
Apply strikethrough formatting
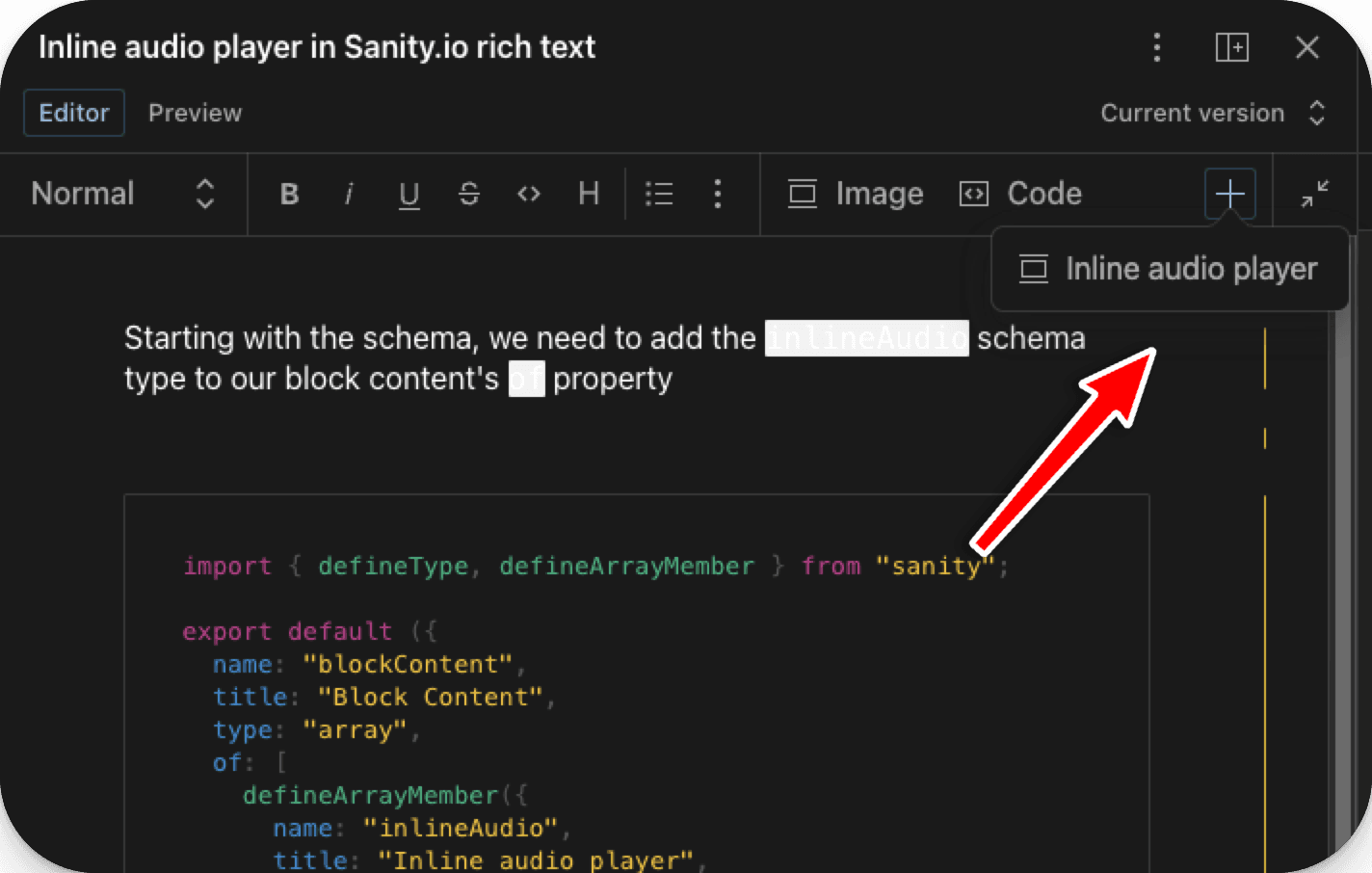point(469,195)
